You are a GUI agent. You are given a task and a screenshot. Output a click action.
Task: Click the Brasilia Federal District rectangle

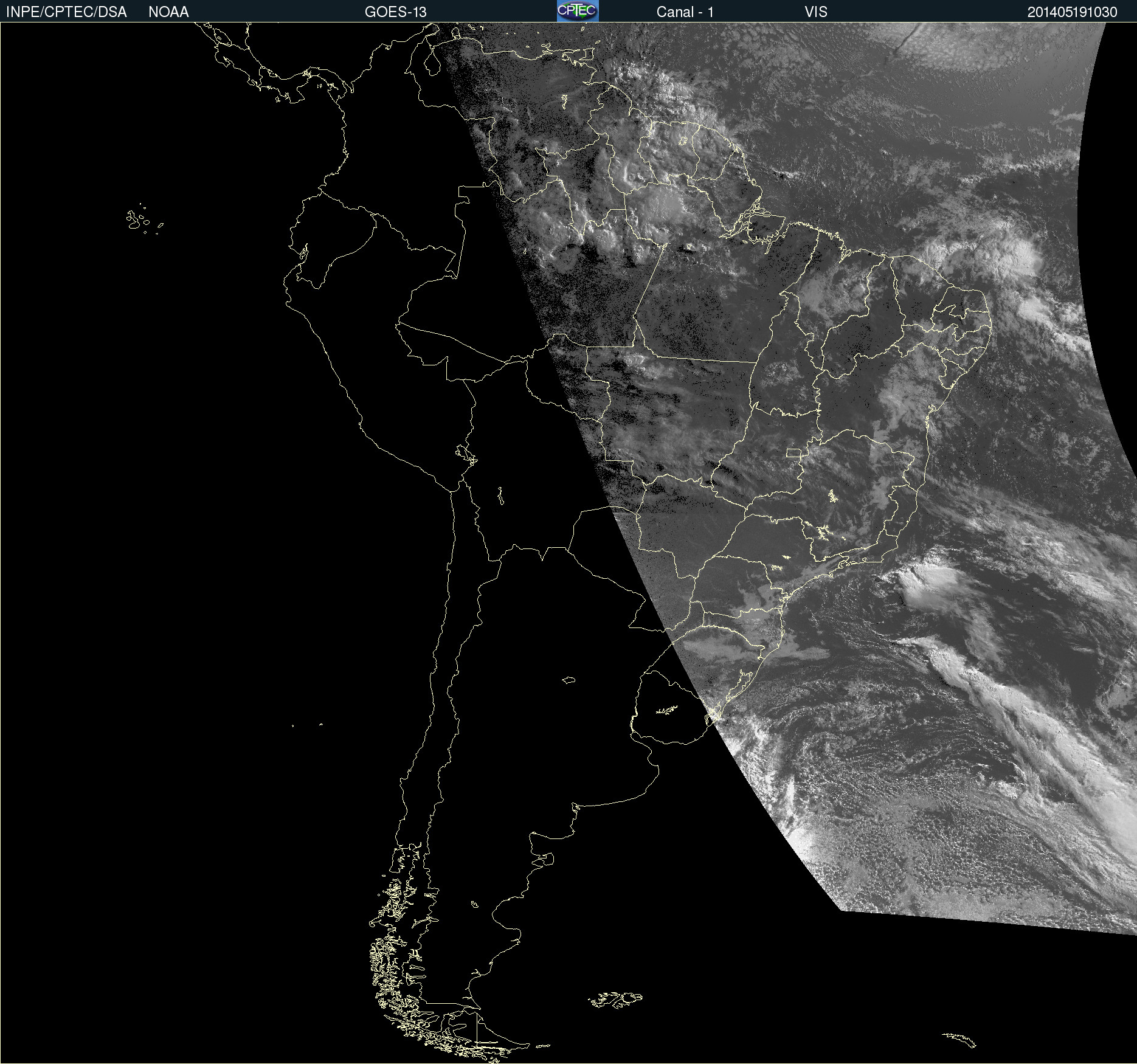click(x=793, y=452)
